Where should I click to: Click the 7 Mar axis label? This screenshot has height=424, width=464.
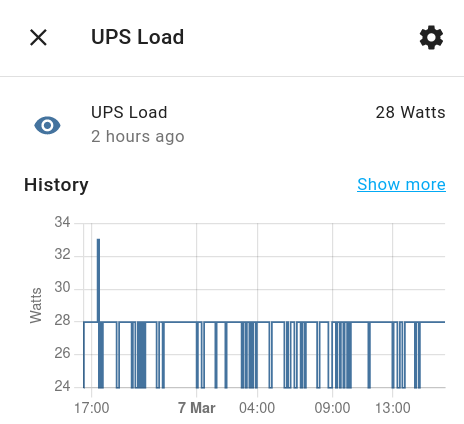tap(197, 408)
